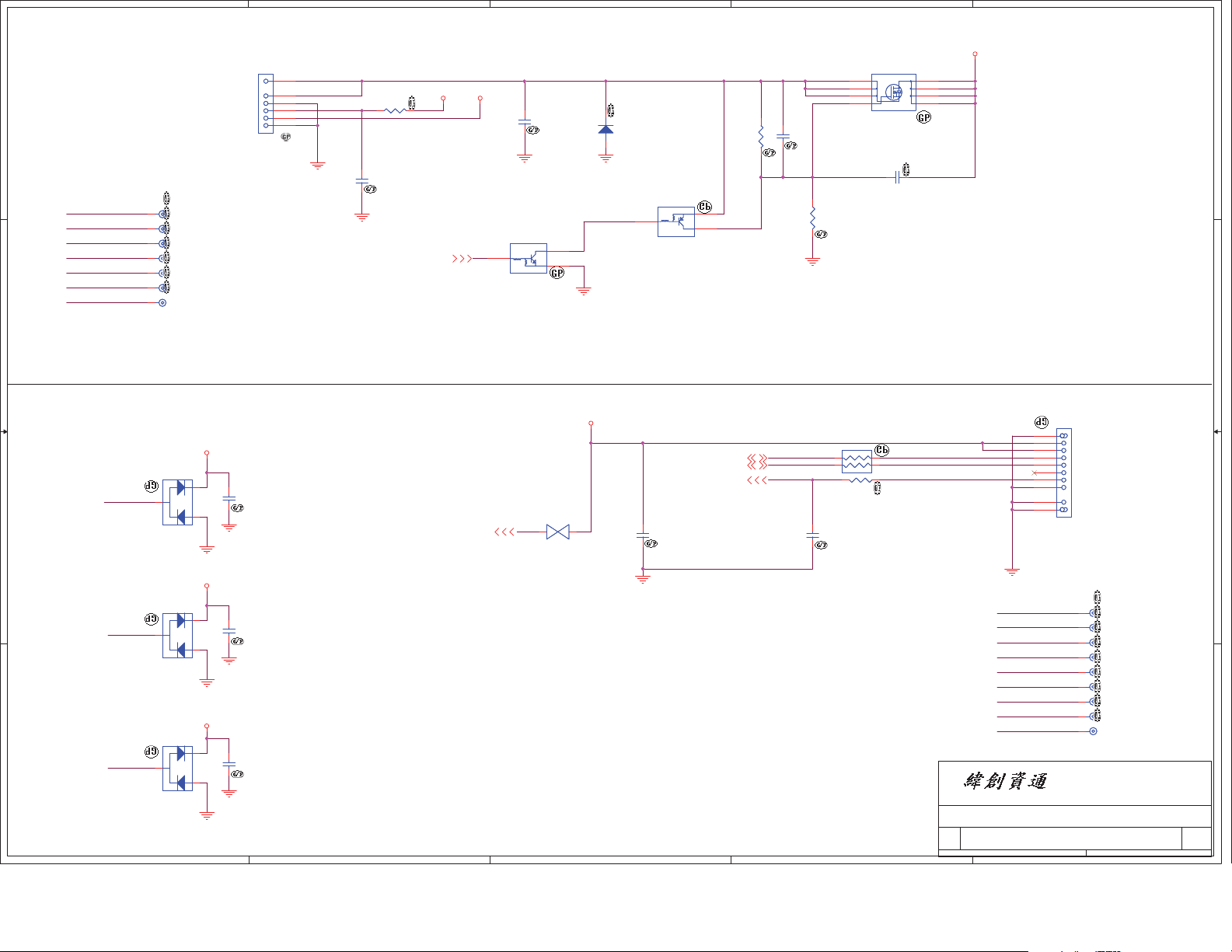Click the off-page arrows beside the bowtie diode
This screenshot has width=1232, height=952.
click(x=504, y=532)
